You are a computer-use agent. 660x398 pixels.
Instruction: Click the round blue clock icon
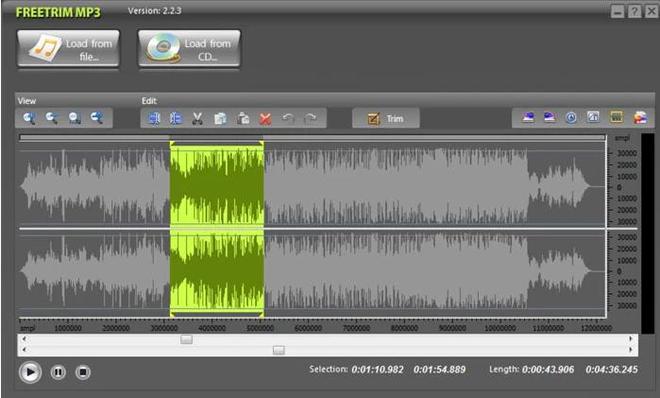tap(571, 117)
